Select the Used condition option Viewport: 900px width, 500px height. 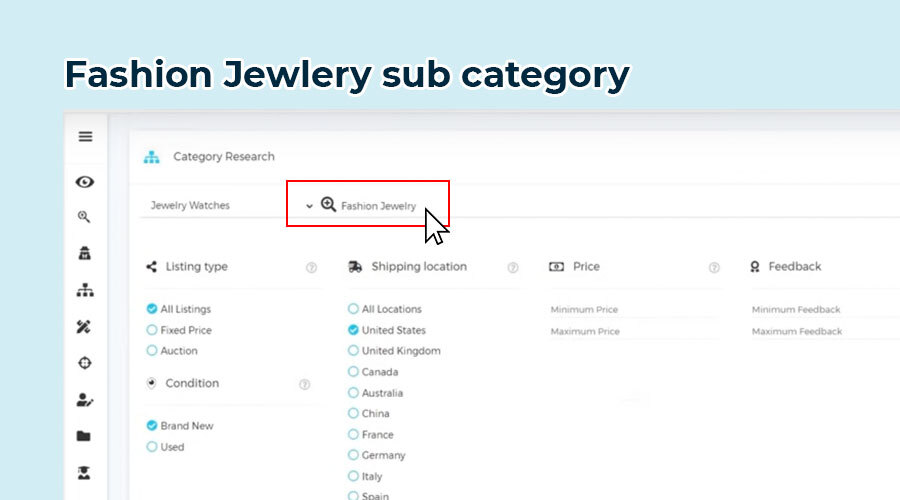coord(152,447)
